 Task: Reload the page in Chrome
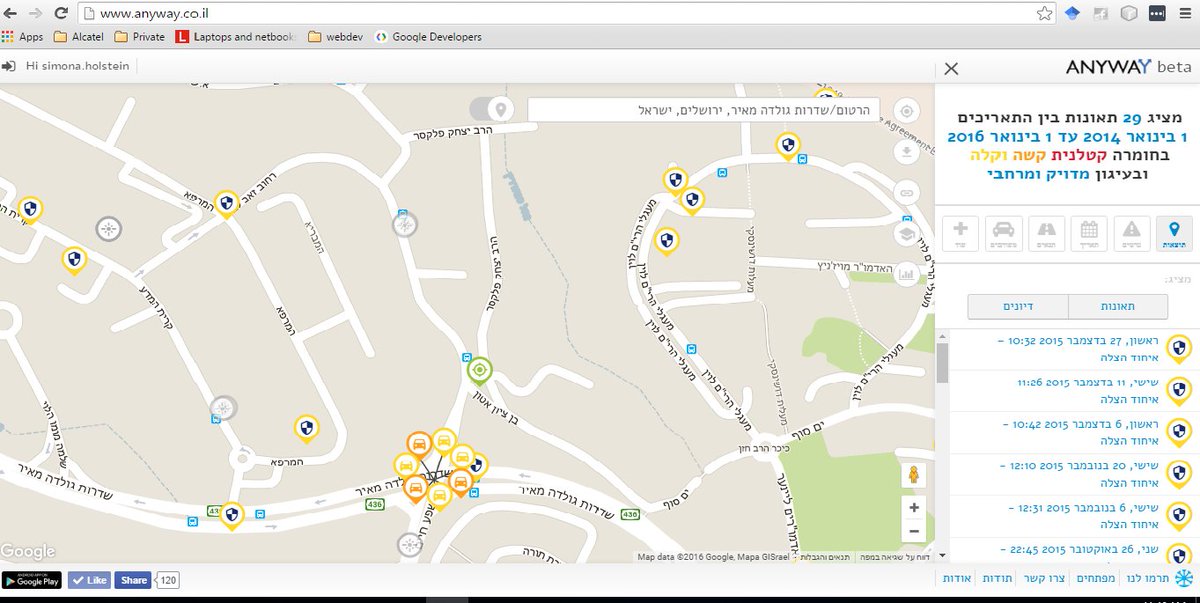tap(60, 14)
